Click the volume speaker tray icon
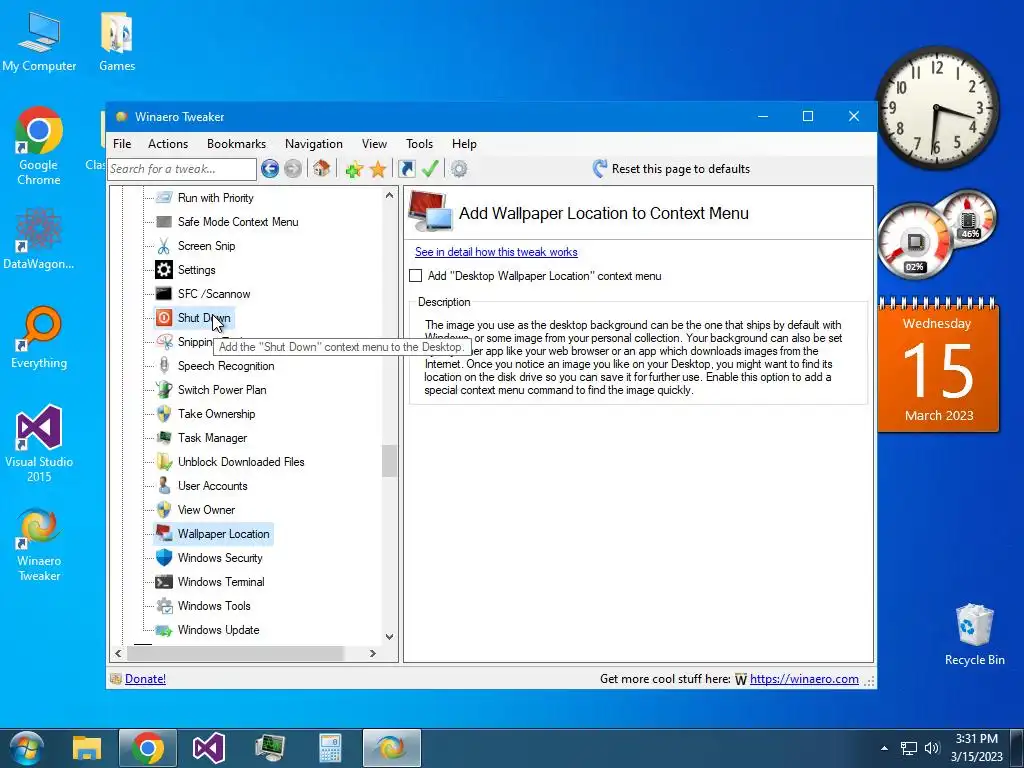This screenshot has height=768, width=1024. pos(932,748)
